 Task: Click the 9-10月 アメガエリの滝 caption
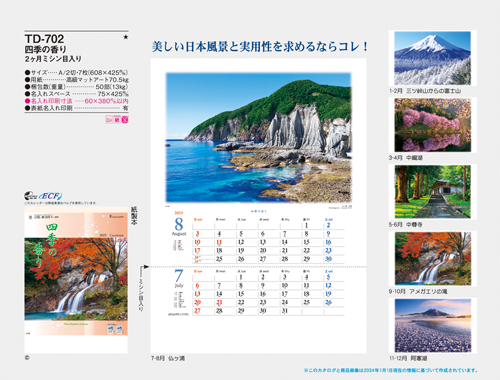(x=418, y=292)
